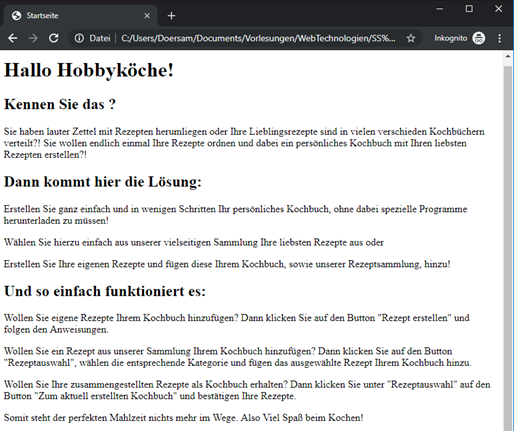
Task: Click paragraph starting "Wollen Sie eigene Rezepte"
Action: click(x=237, y=323)
